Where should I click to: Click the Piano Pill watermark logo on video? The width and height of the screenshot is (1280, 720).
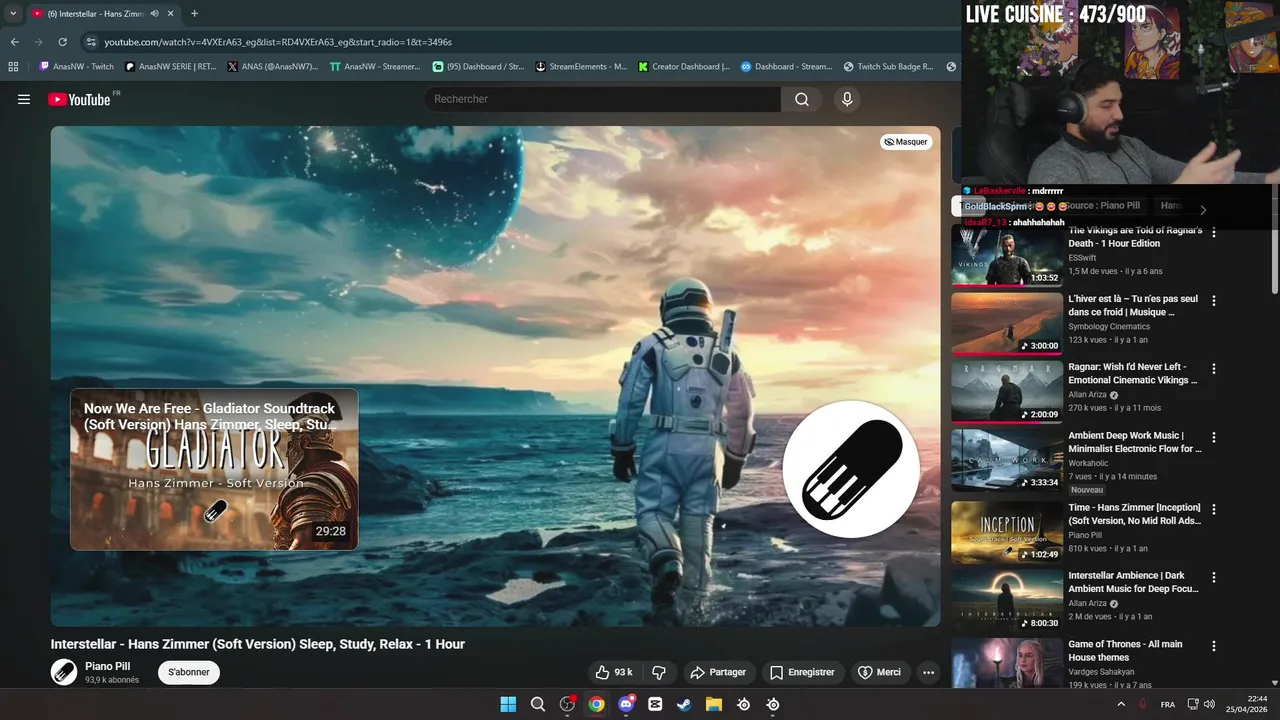(851, 469)
